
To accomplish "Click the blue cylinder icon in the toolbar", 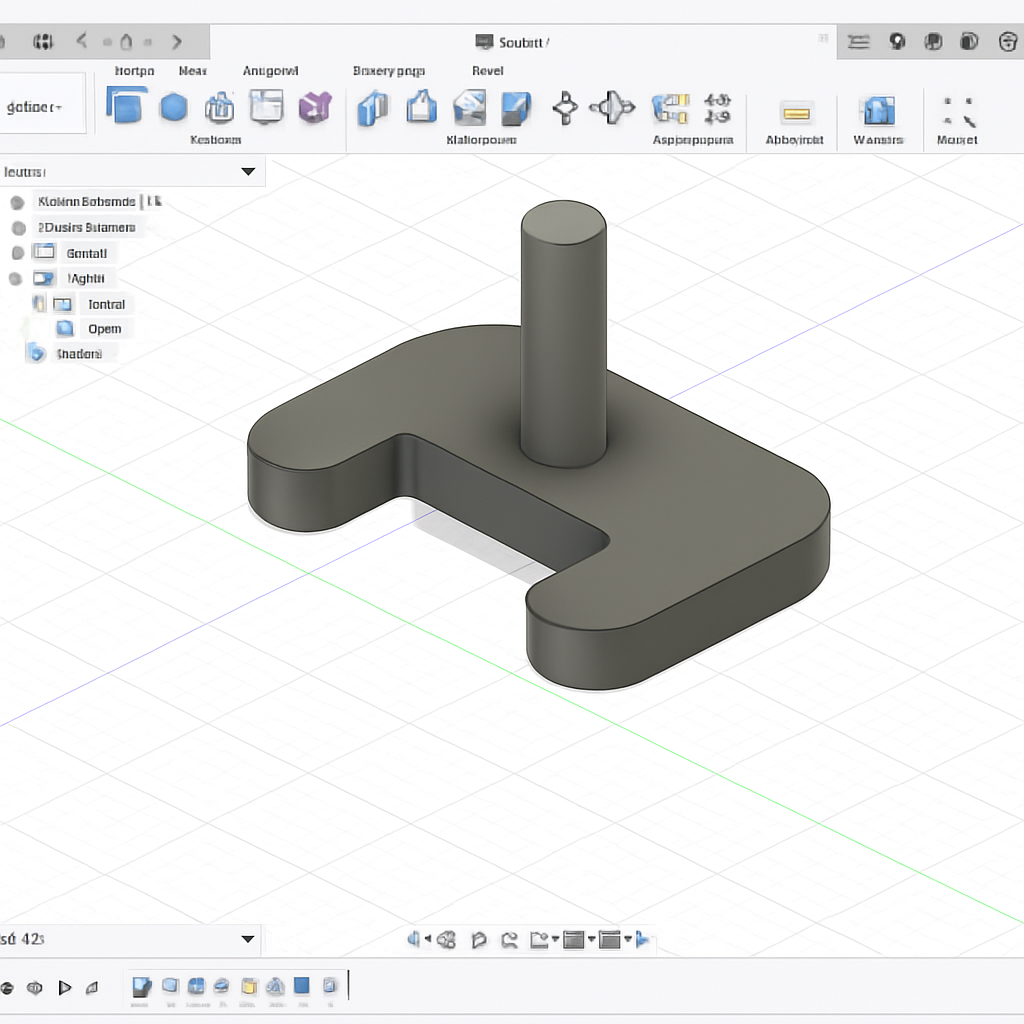I will [x=174, y=107].
